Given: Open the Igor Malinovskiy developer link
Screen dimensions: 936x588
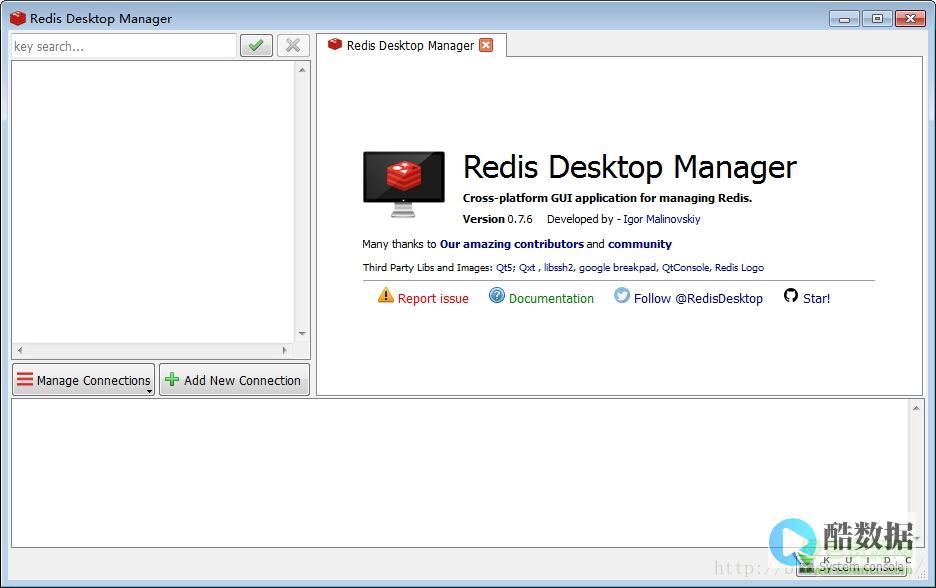Looking at the screenshot, I should click(x=661, y=219).
